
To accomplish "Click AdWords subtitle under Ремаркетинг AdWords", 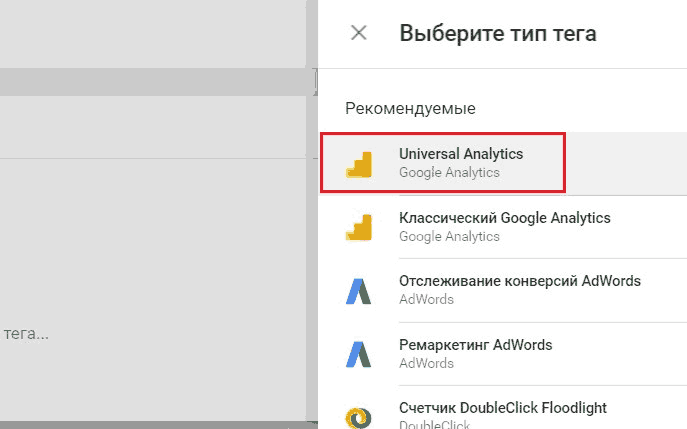I will 426,363.
